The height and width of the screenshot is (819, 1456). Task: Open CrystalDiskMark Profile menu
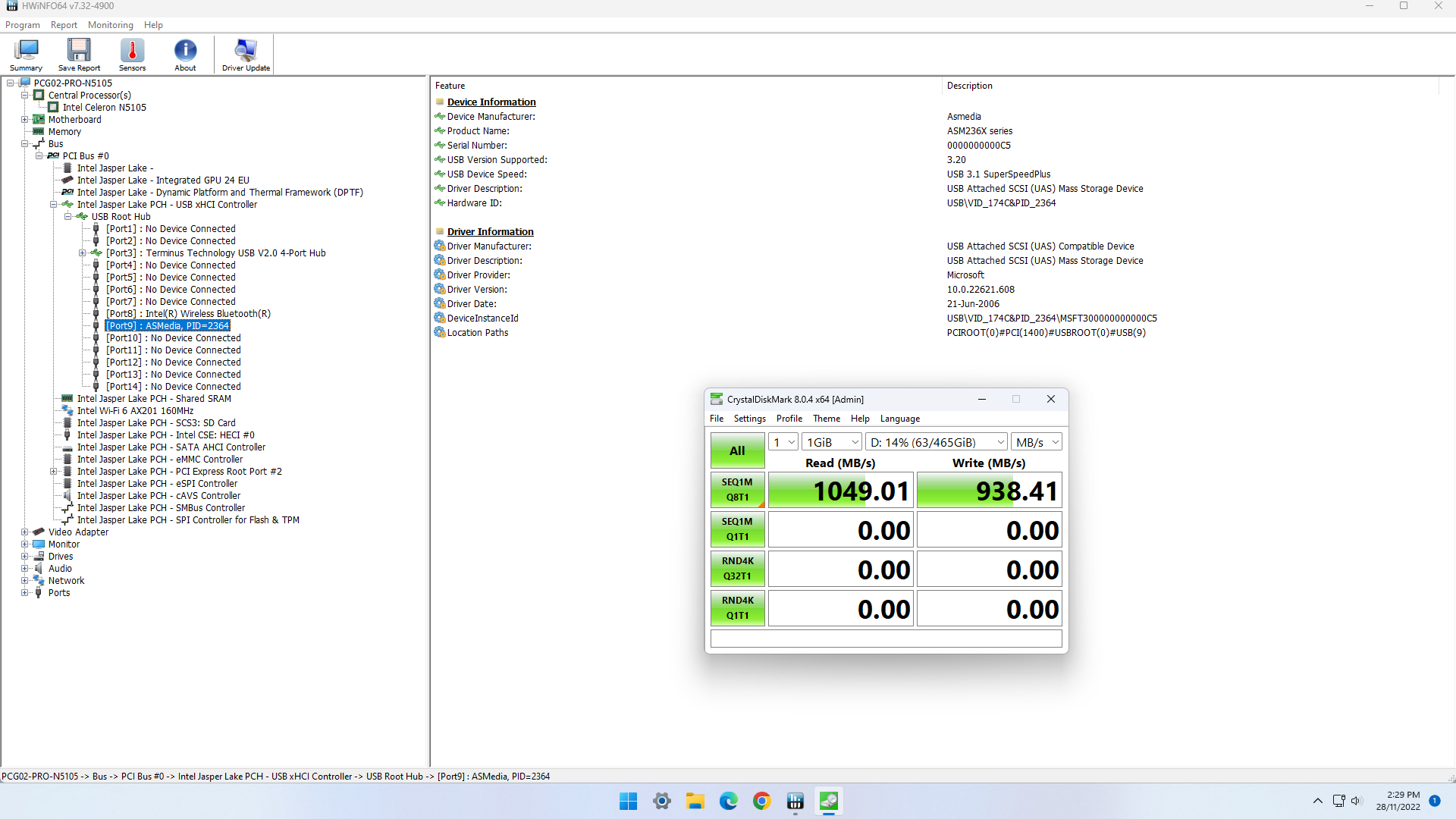[x=789, y=419]
